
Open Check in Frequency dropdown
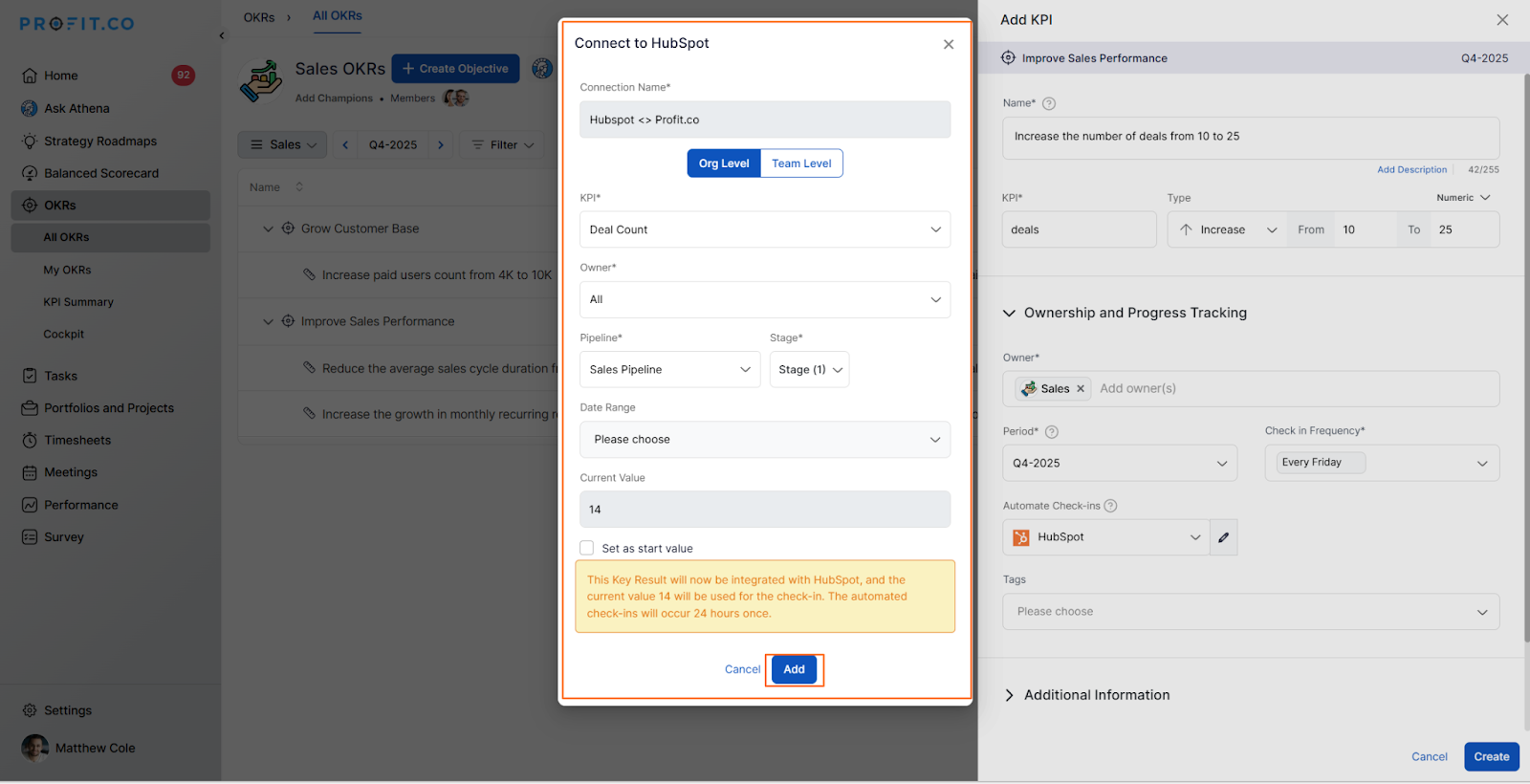(x=1382, y=463)
